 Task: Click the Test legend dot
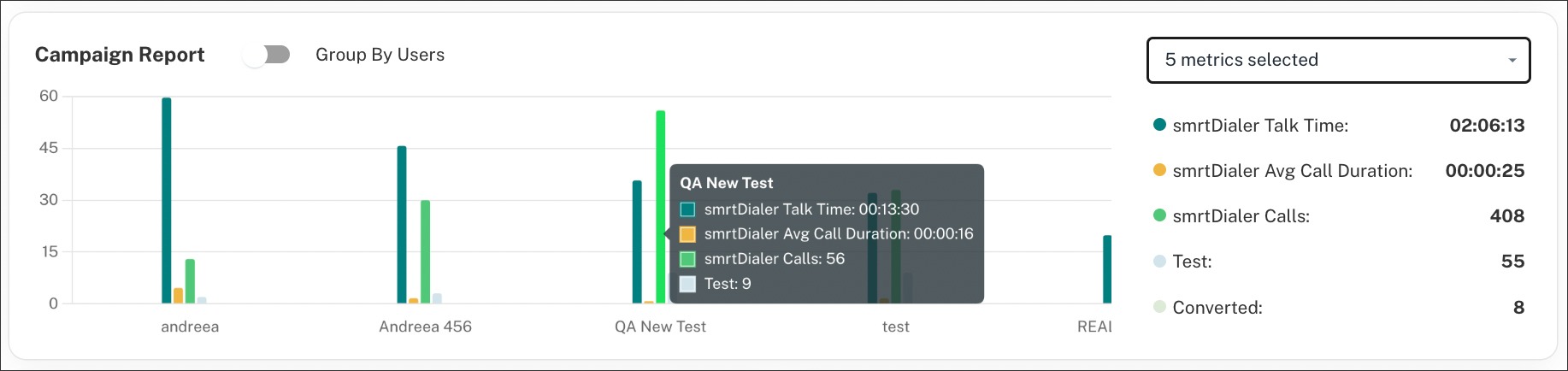tap(1159, 261)
